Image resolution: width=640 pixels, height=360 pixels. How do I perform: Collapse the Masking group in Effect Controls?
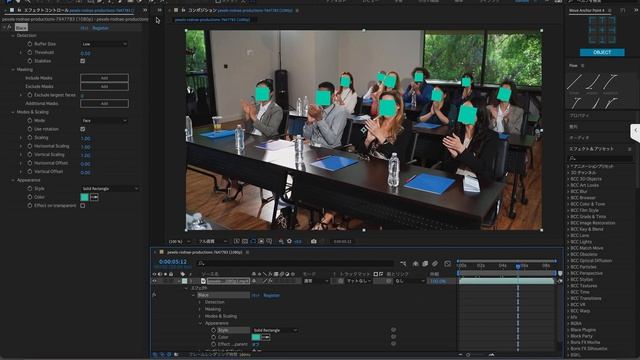13,70
